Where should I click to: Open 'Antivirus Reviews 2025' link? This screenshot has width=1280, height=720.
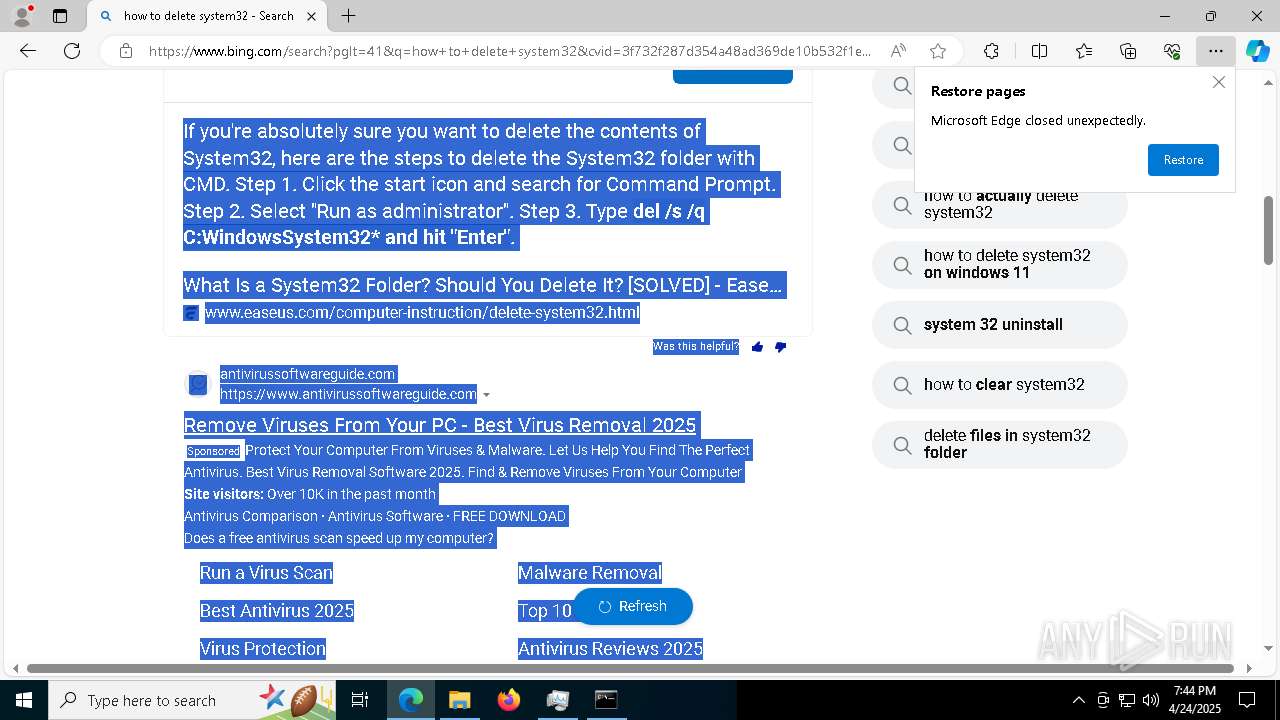pyautogui.click(x=610, y=649)
